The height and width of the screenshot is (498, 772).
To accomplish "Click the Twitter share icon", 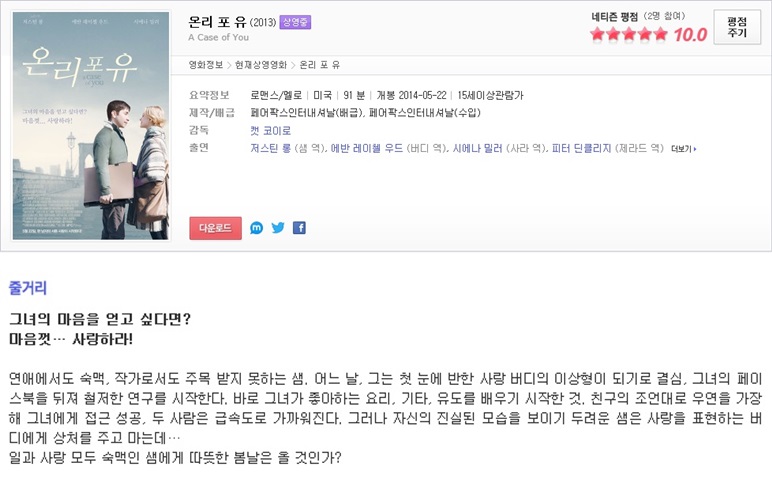I will (x=278, y=228).
